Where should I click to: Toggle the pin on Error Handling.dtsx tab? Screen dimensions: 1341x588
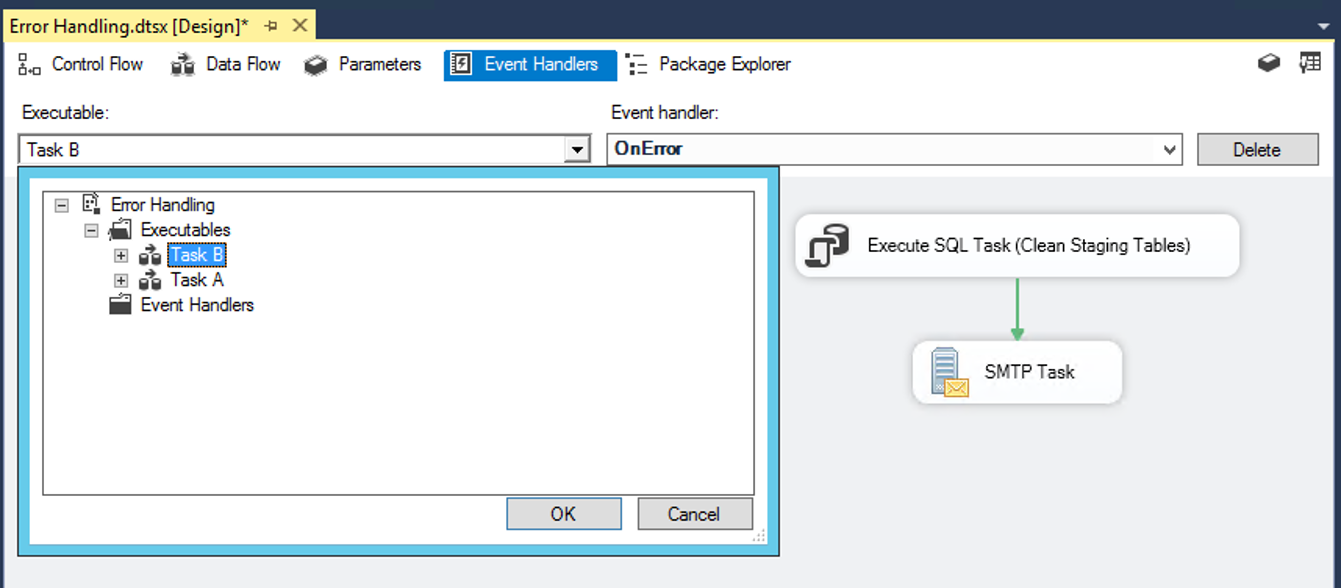pos(271,26)
